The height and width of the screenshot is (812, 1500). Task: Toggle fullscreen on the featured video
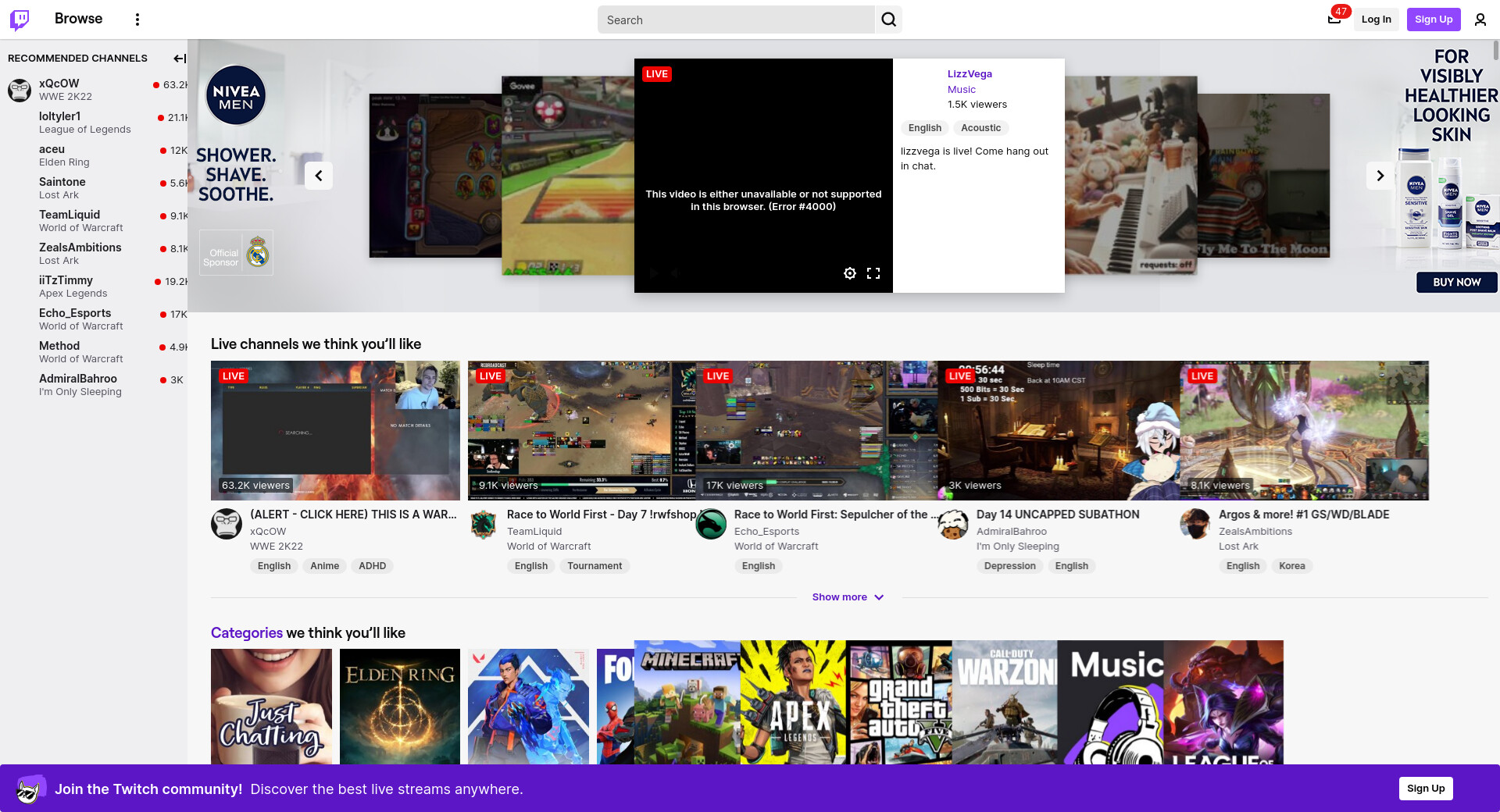pyautogui.click(x=873, y=273)
